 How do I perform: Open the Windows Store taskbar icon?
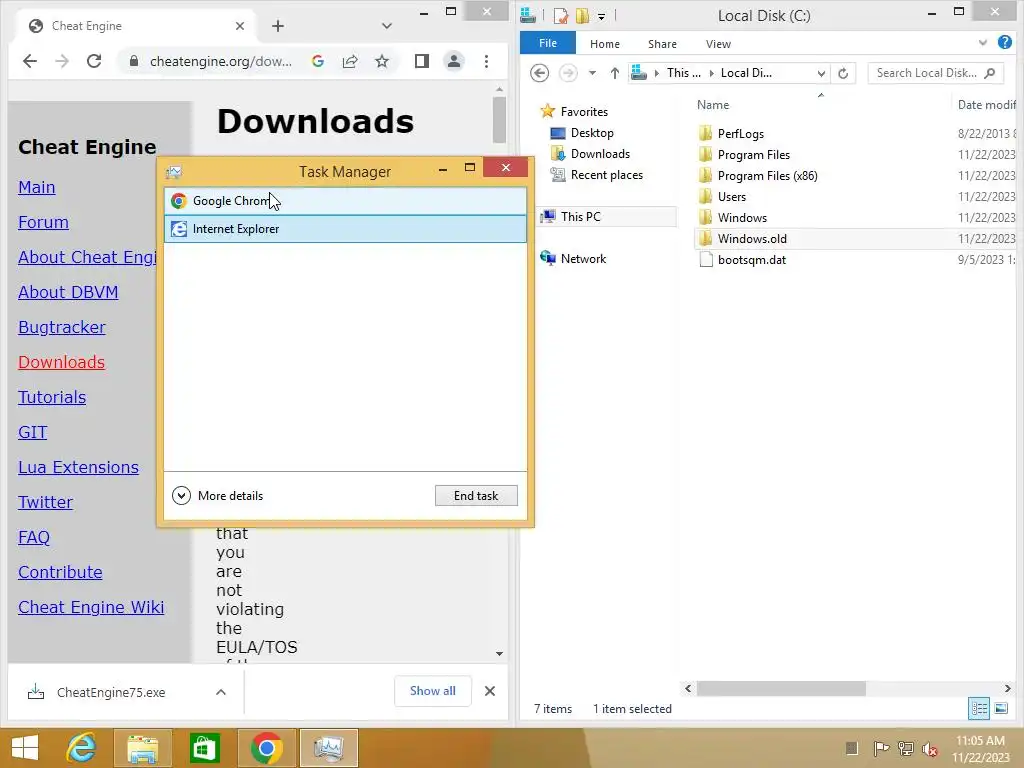[x=204, y=748]
